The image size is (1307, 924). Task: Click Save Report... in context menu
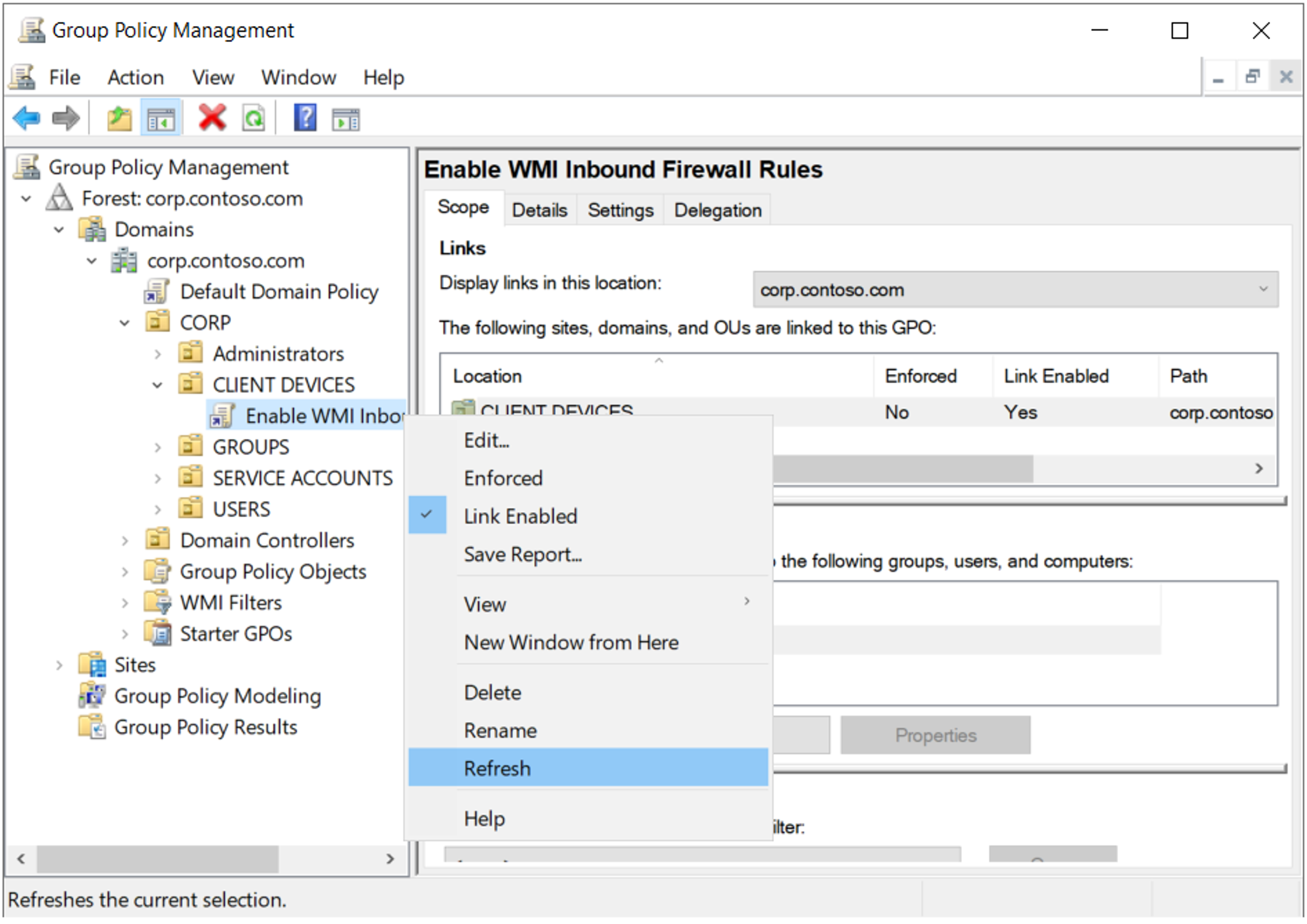coord(588,554)
